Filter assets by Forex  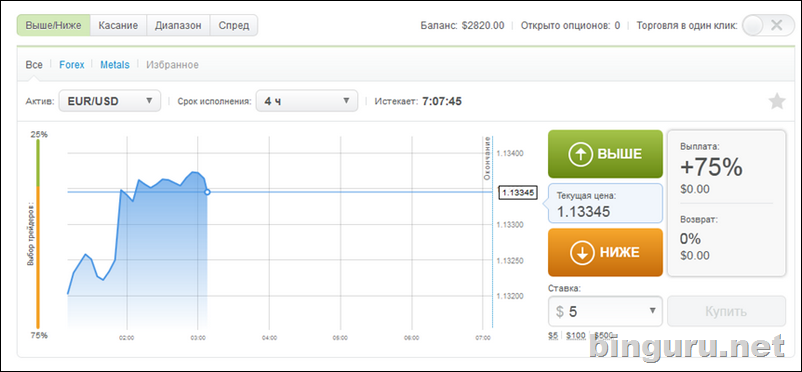72,65
